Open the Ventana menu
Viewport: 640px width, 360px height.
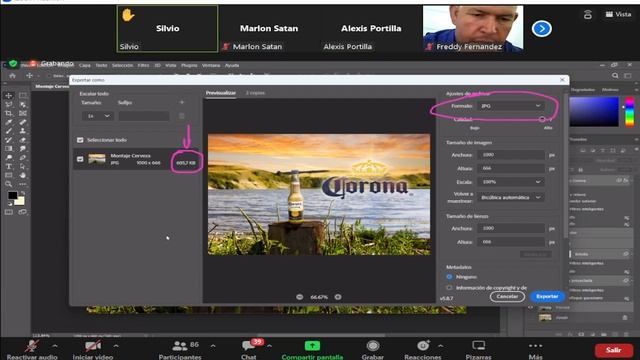(x=211, y=65)
